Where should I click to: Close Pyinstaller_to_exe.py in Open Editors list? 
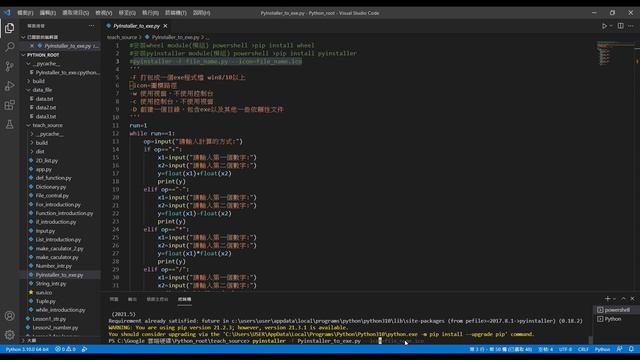32,46
